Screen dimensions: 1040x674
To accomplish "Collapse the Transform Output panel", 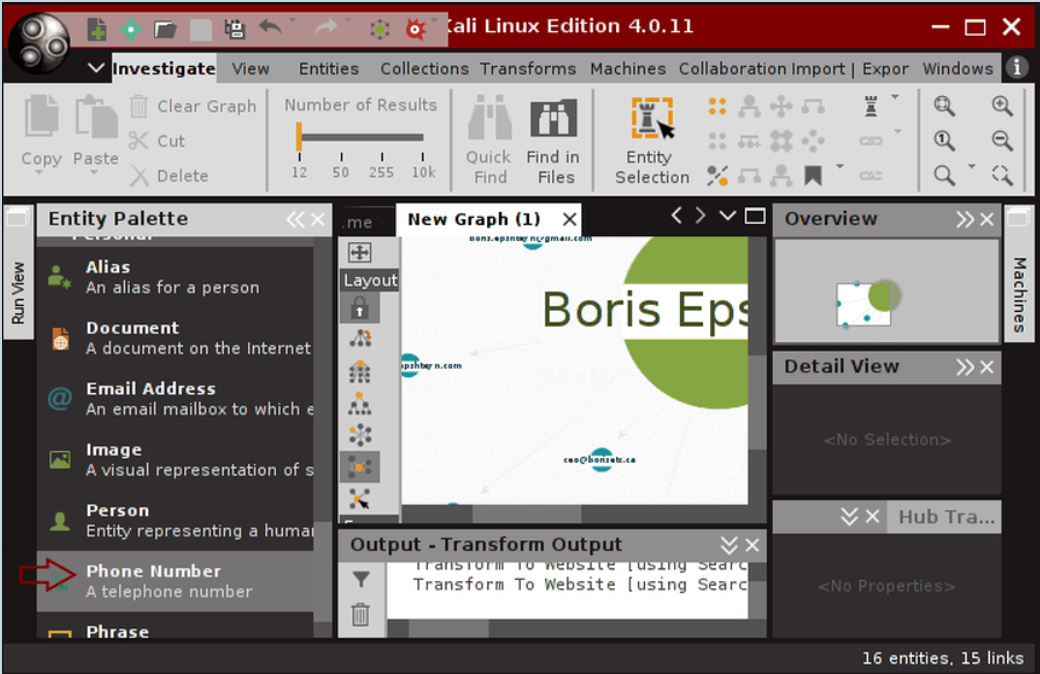I will click(x=729, y=545).
